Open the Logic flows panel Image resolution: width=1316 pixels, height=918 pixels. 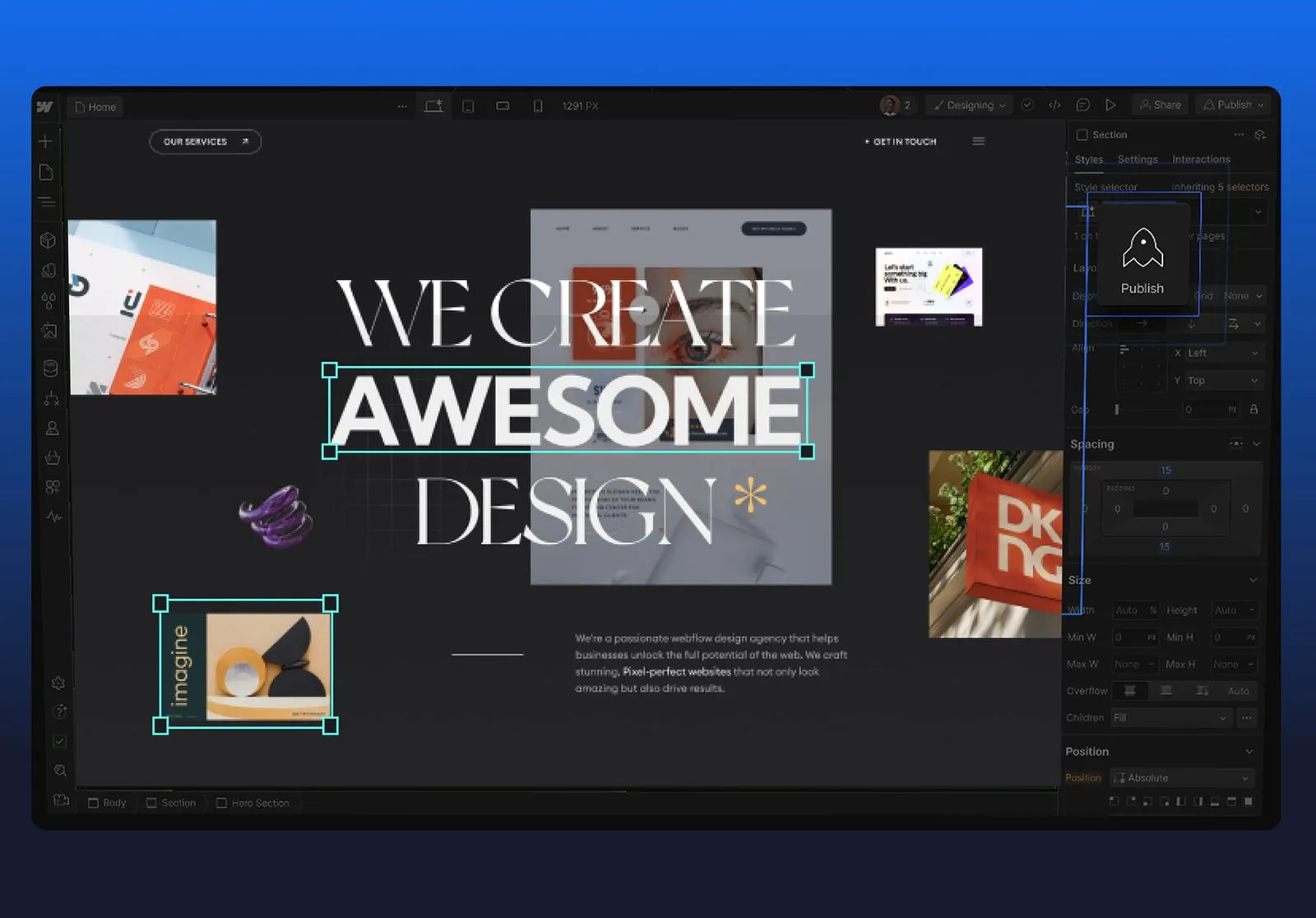(x=51, y=398)
